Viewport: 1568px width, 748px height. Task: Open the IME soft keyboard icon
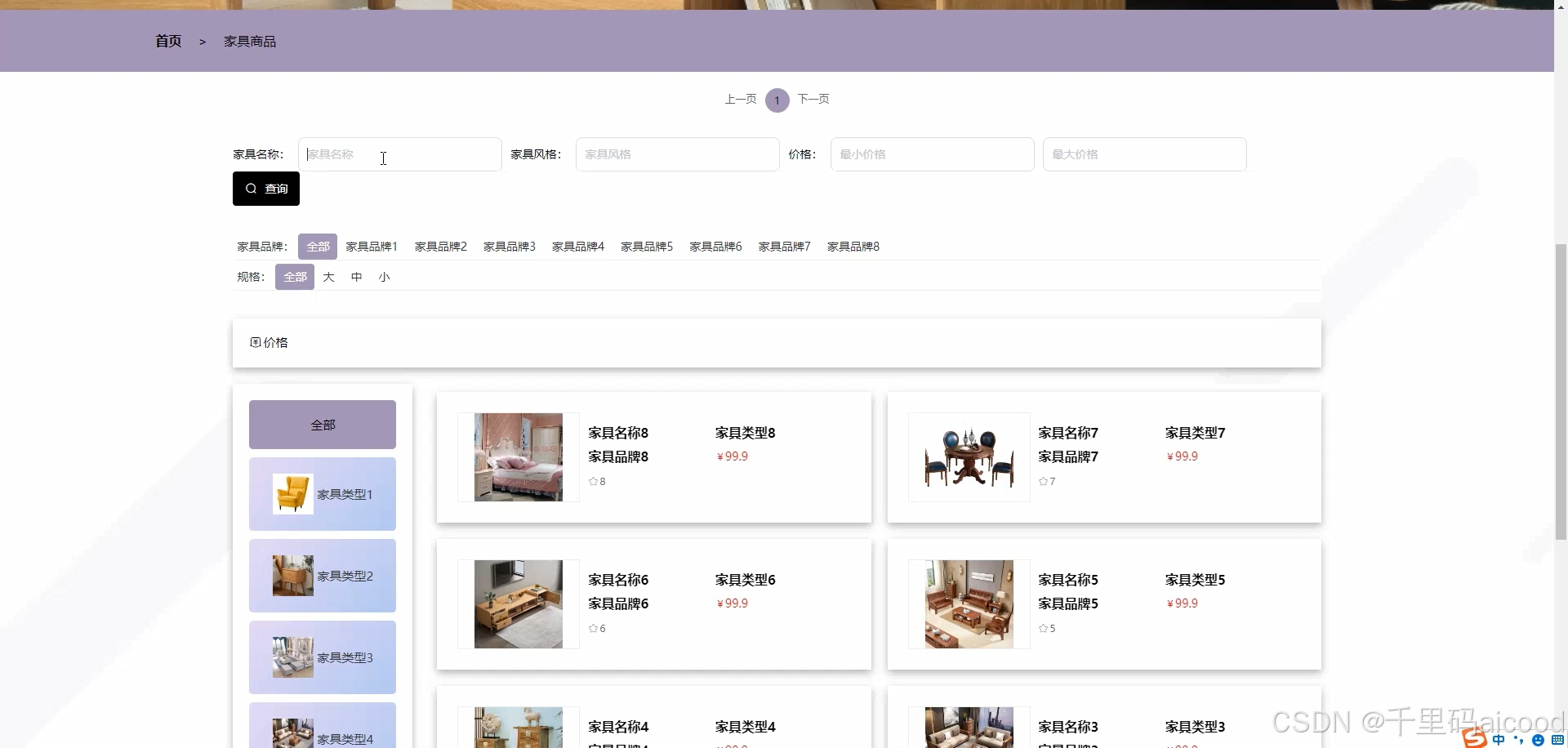(1558, 740)
